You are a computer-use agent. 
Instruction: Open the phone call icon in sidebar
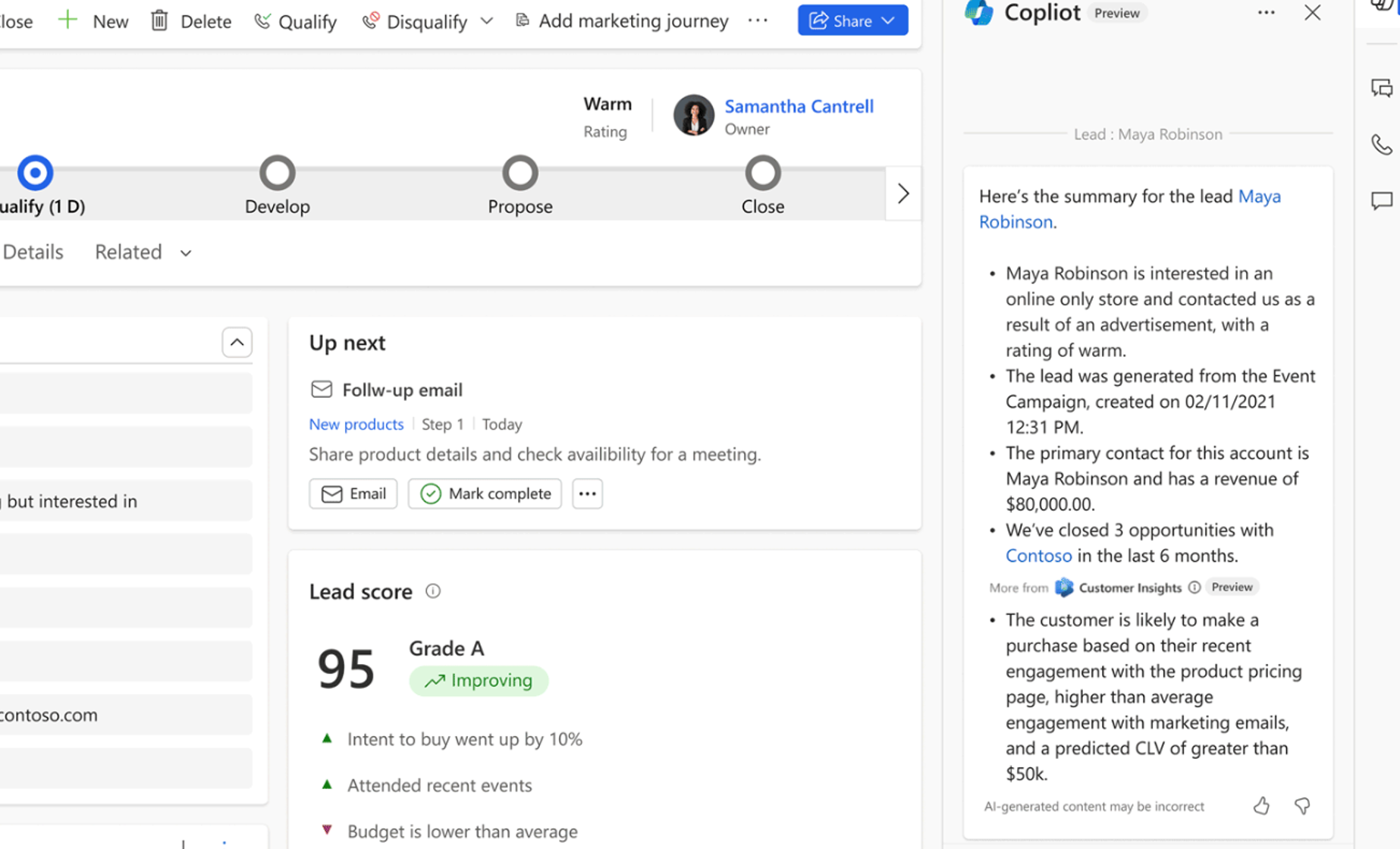click(x=1381, y=144)
